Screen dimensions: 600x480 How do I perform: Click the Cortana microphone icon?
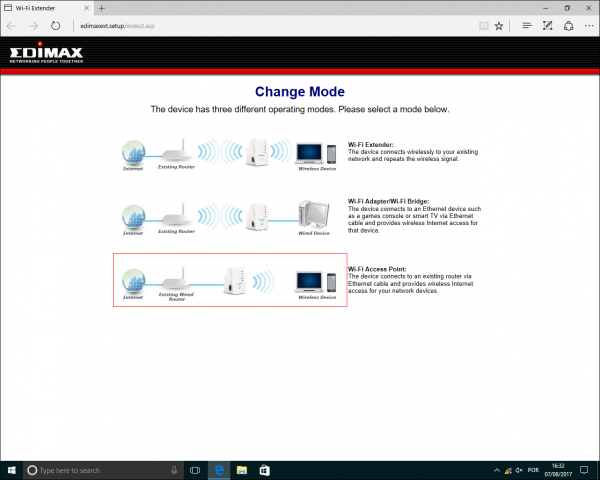174,470
